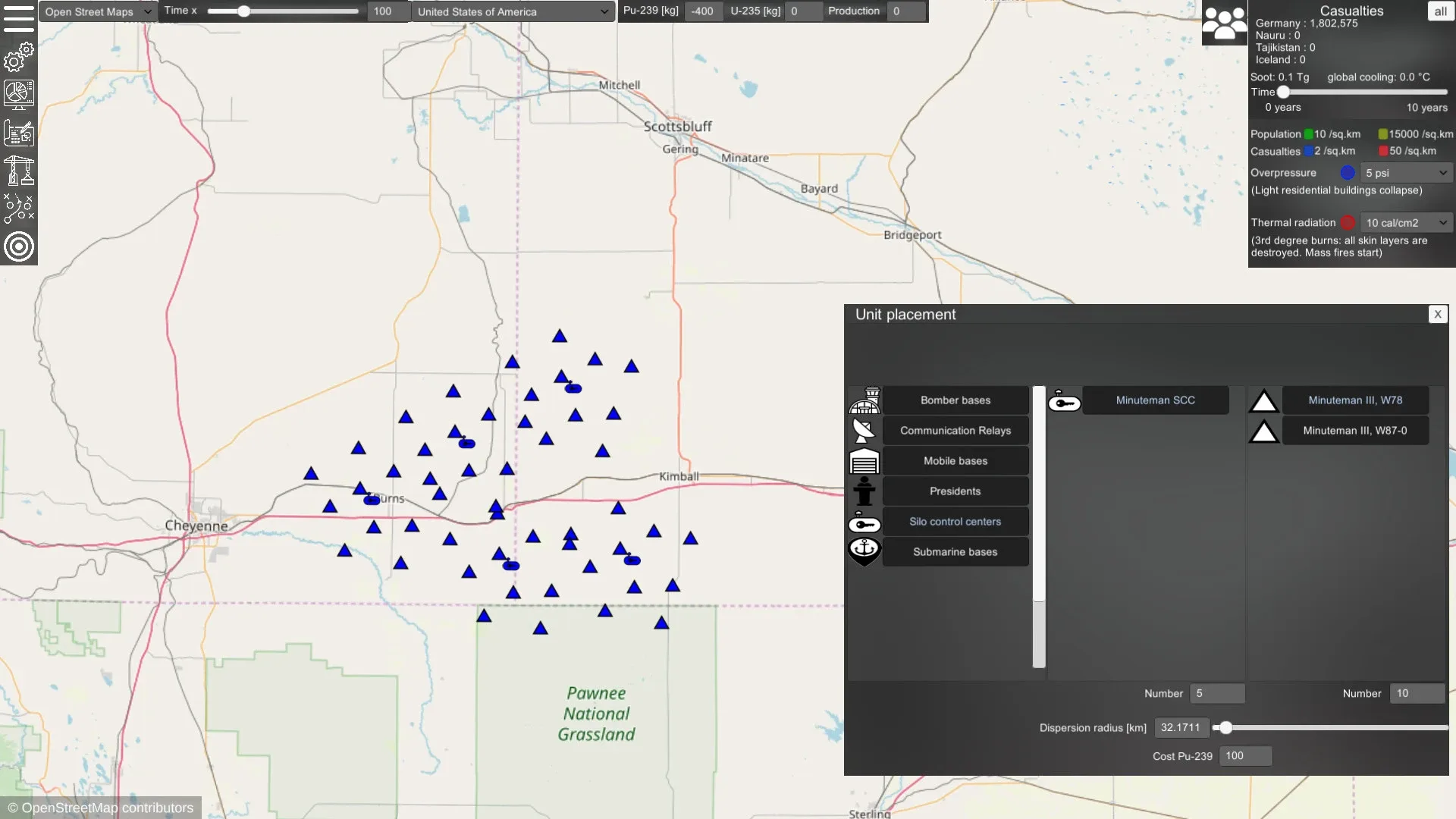Click the all casualties button
Screen dimensions: 1456x819
pos(1440,11)
